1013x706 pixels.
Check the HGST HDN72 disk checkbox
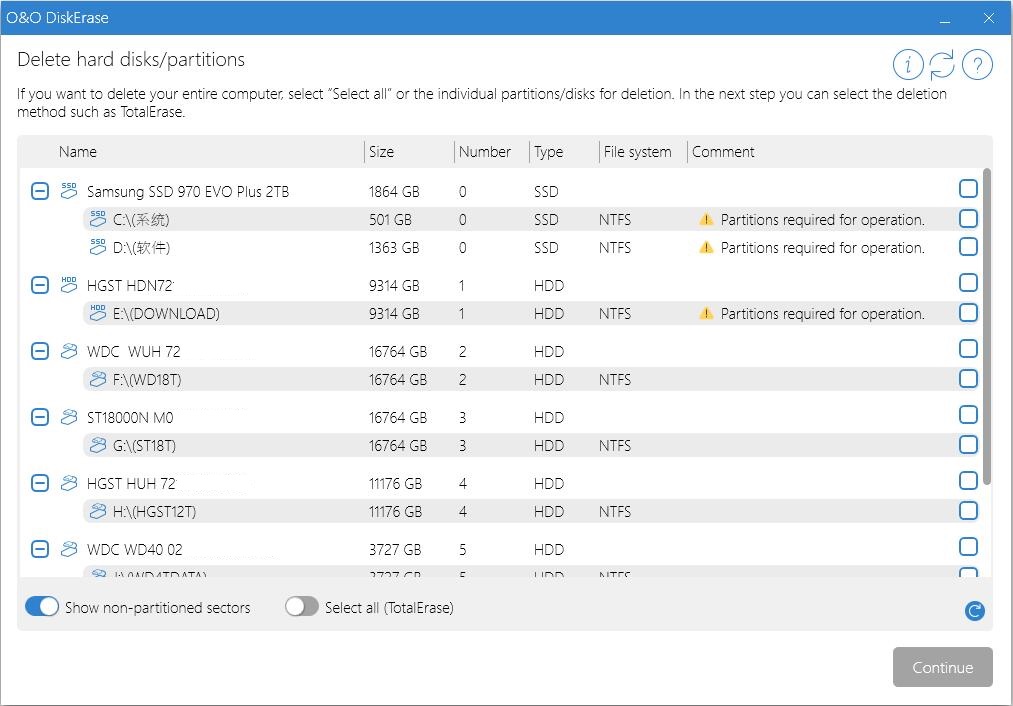tap(968, 282)
